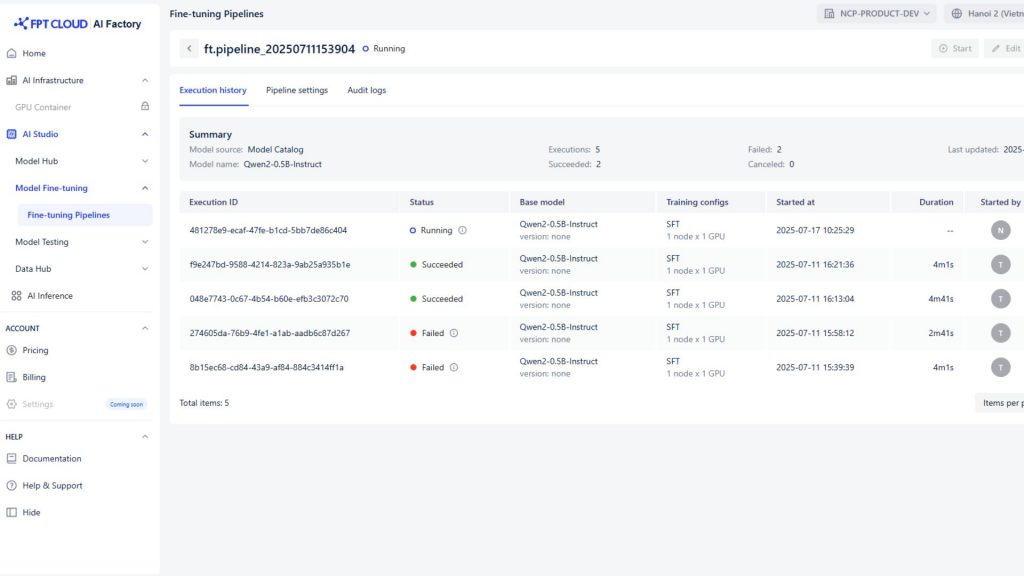Viewport: 1024px width, 576px height.
Task: Click the T avatar in the f9e247bd row
Action: (x=1000, y=264)
